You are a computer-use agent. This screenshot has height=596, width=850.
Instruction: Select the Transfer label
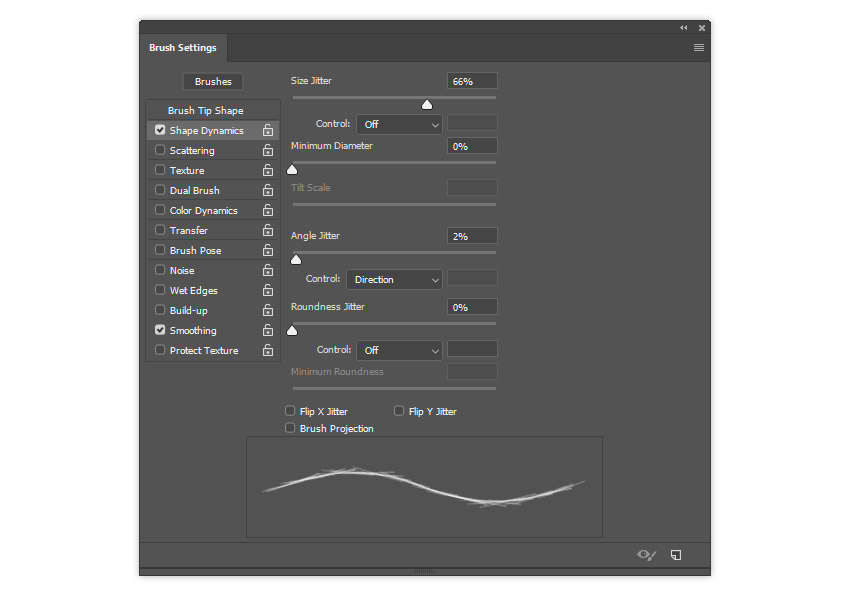tap(189, 230)
